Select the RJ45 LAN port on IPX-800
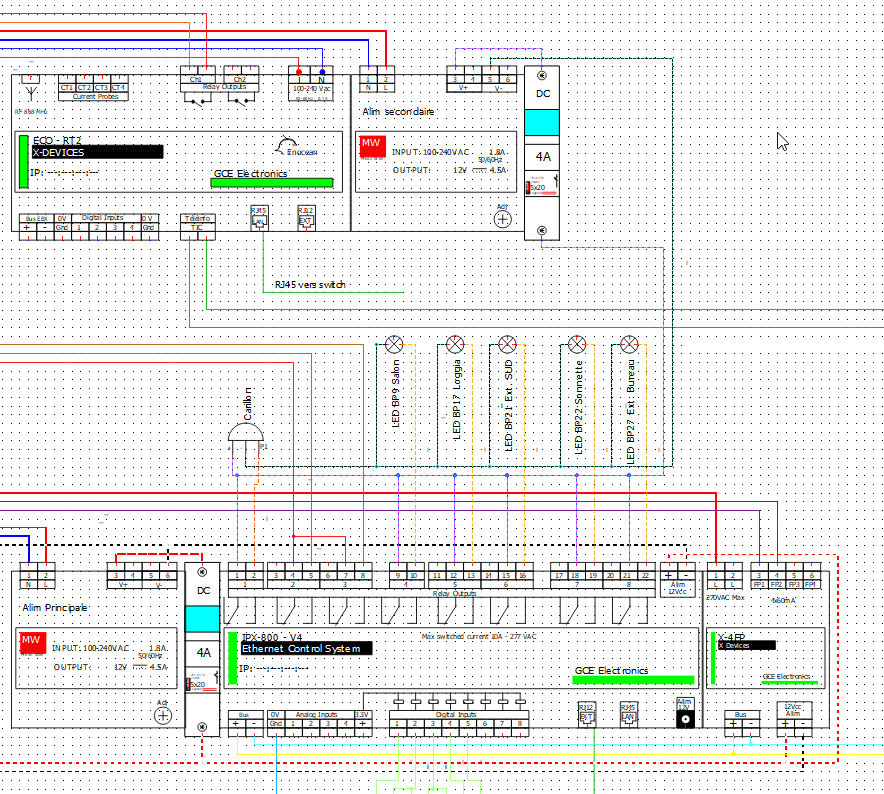Image resolution: width=884 pixels, height=794 pixels. click(x=628, y=712)
